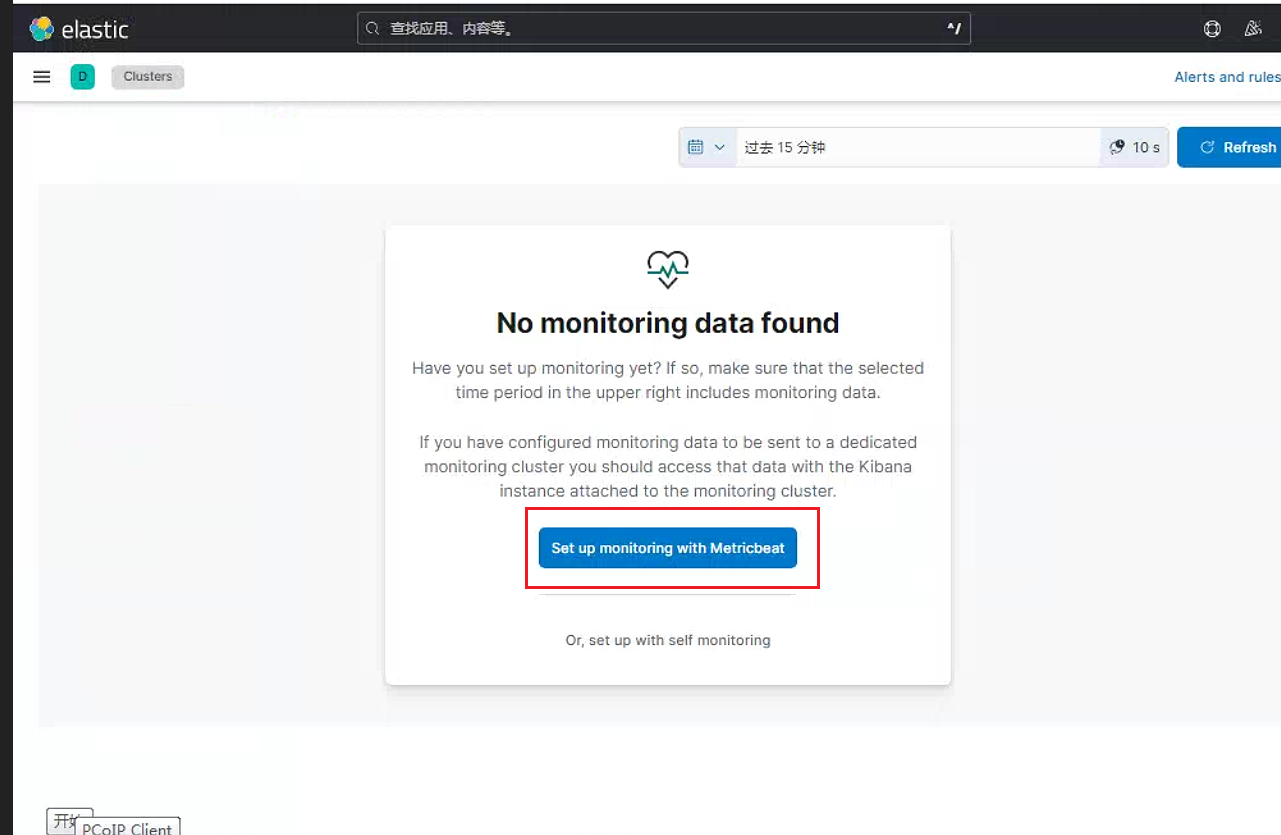Click the PCoIP Client tooltip label
Image resolution: width=1281 pixels, height=835 pixels.
[127, 828]
